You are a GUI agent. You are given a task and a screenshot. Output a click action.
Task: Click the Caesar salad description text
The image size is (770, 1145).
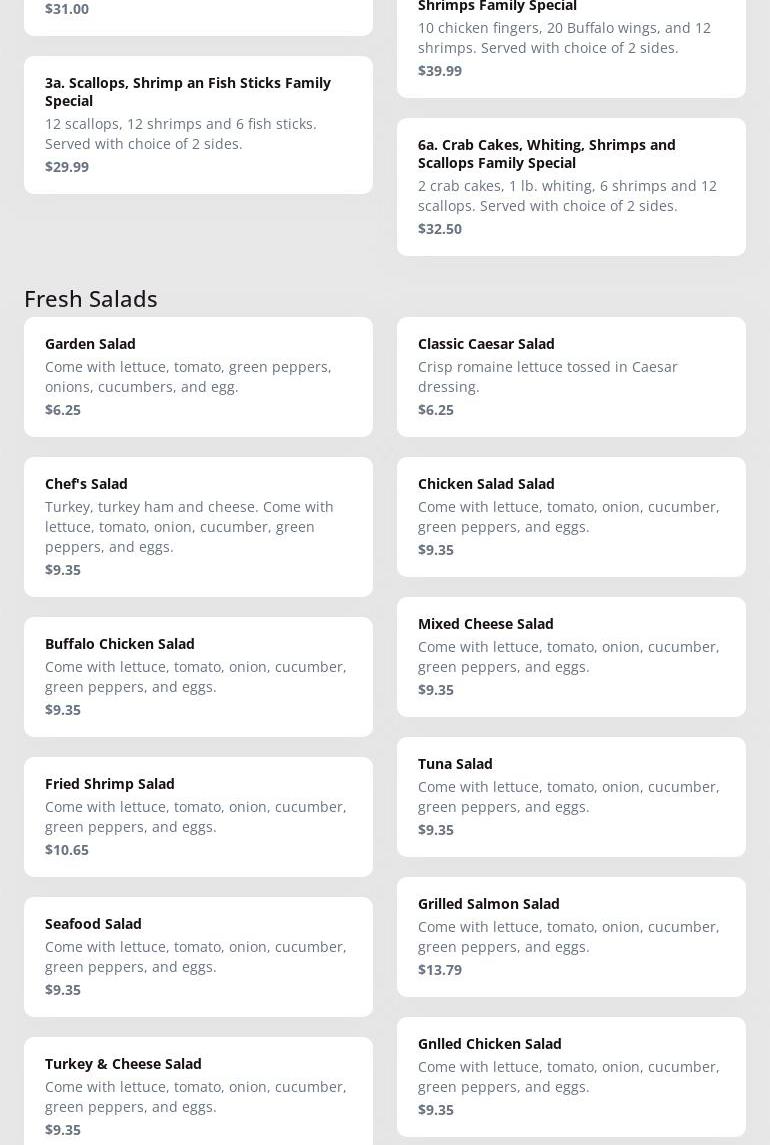click(x=548, y=376)
